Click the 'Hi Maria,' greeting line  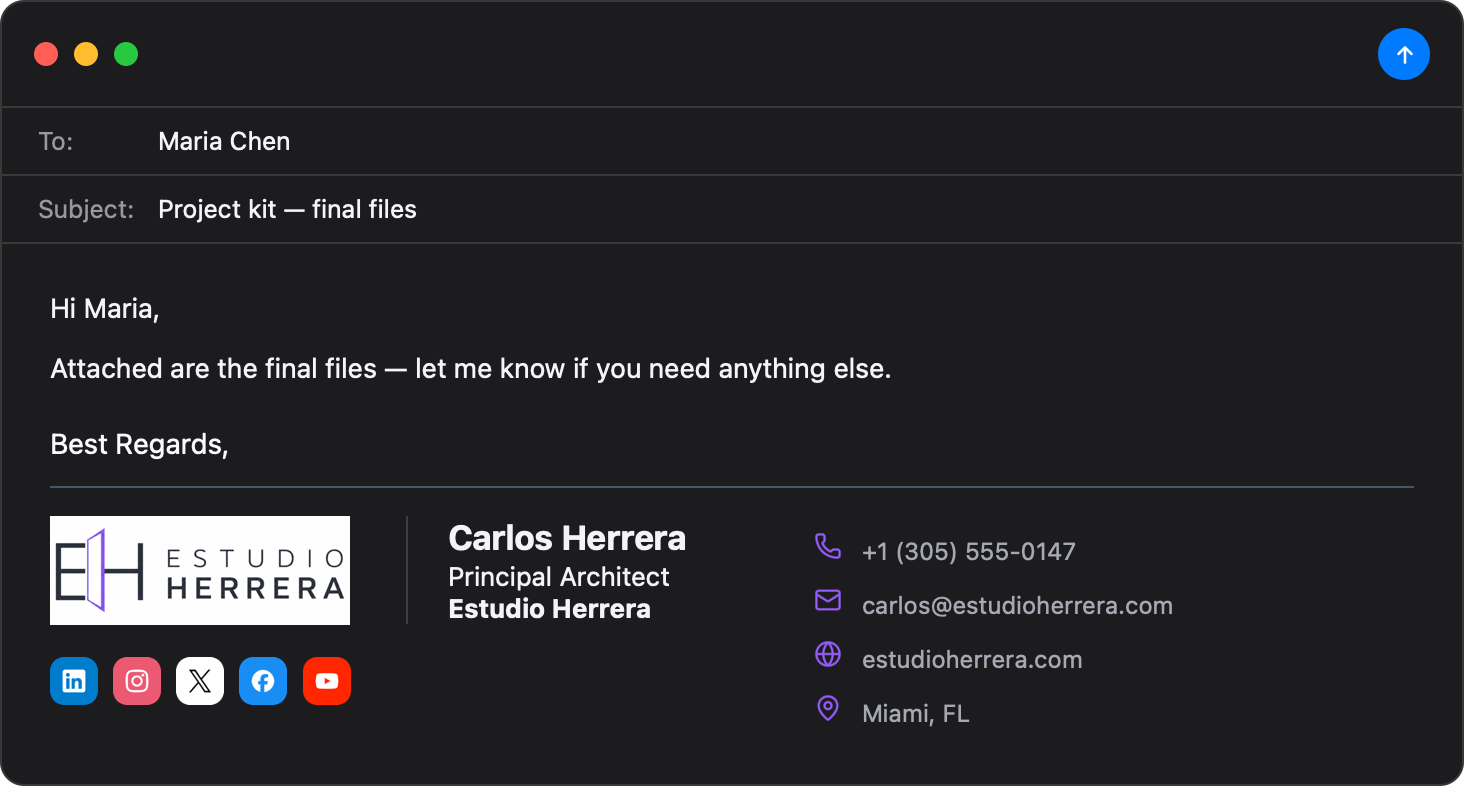pyautogui.click(x=105, y=309)
